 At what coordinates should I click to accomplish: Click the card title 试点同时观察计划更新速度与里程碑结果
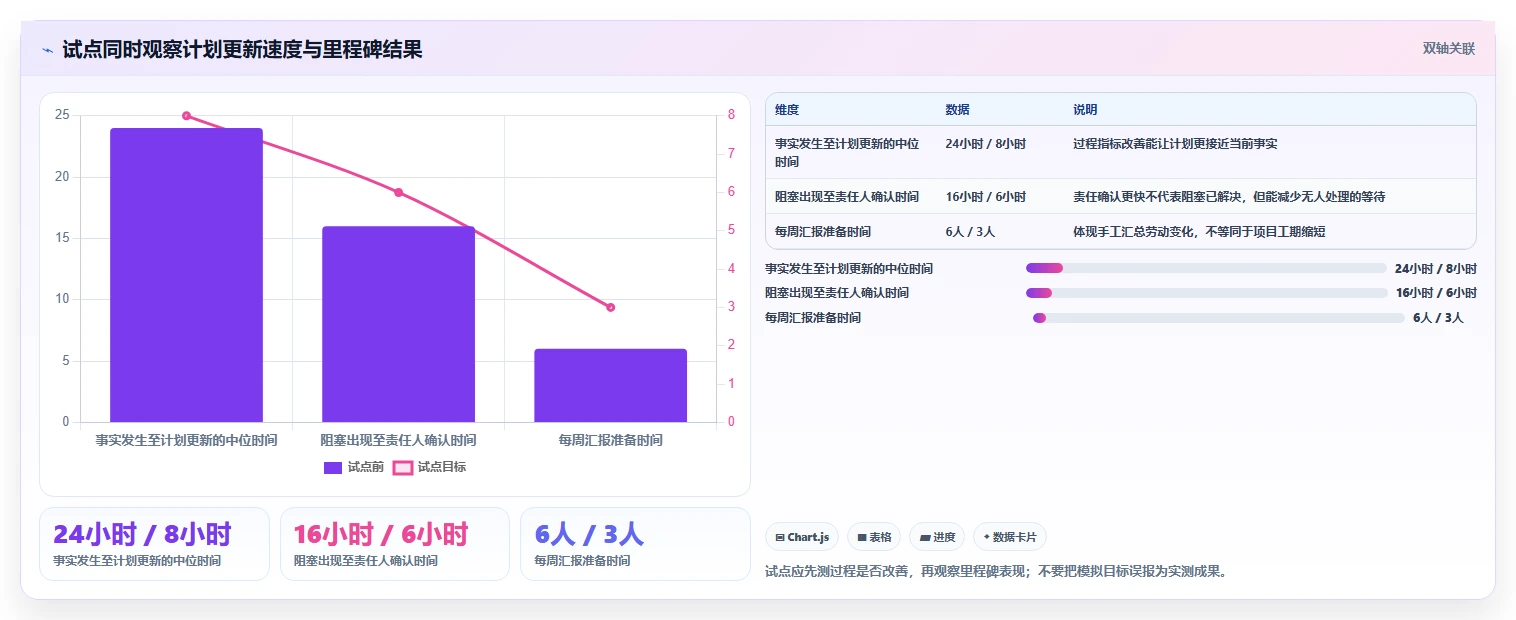[x=242, y=49]
